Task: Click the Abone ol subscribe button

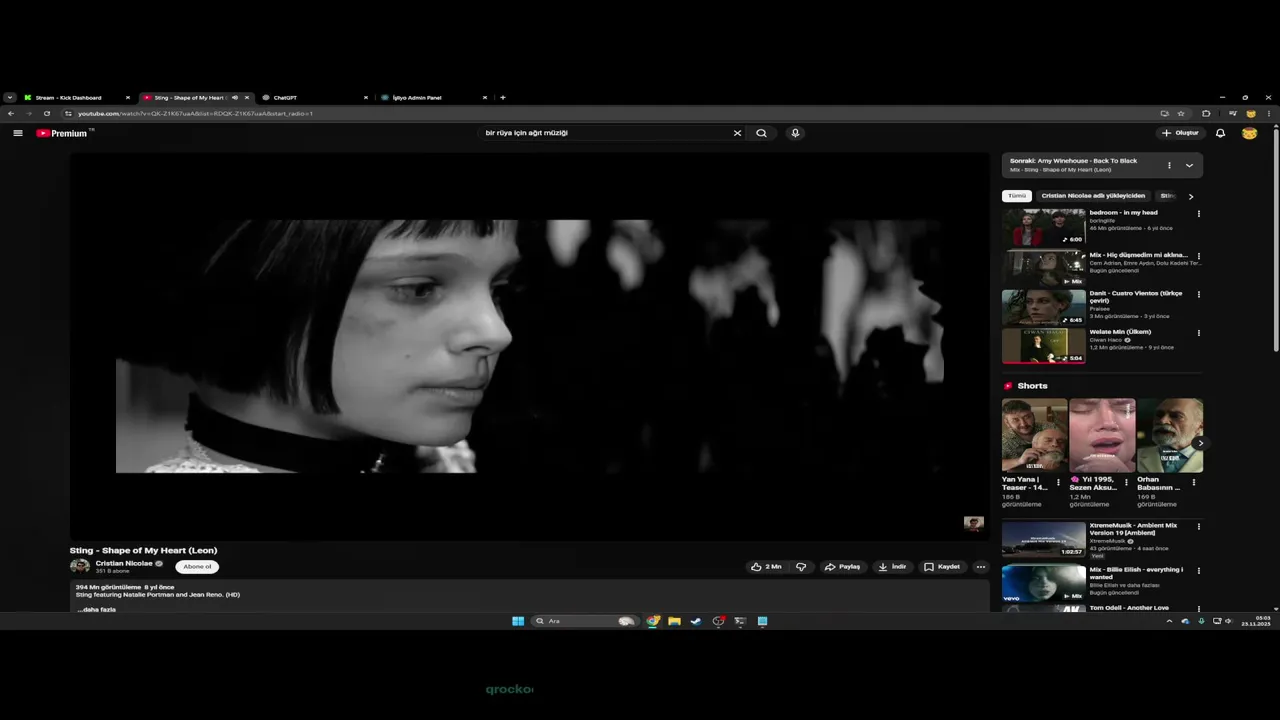Action: click(197, 567)
